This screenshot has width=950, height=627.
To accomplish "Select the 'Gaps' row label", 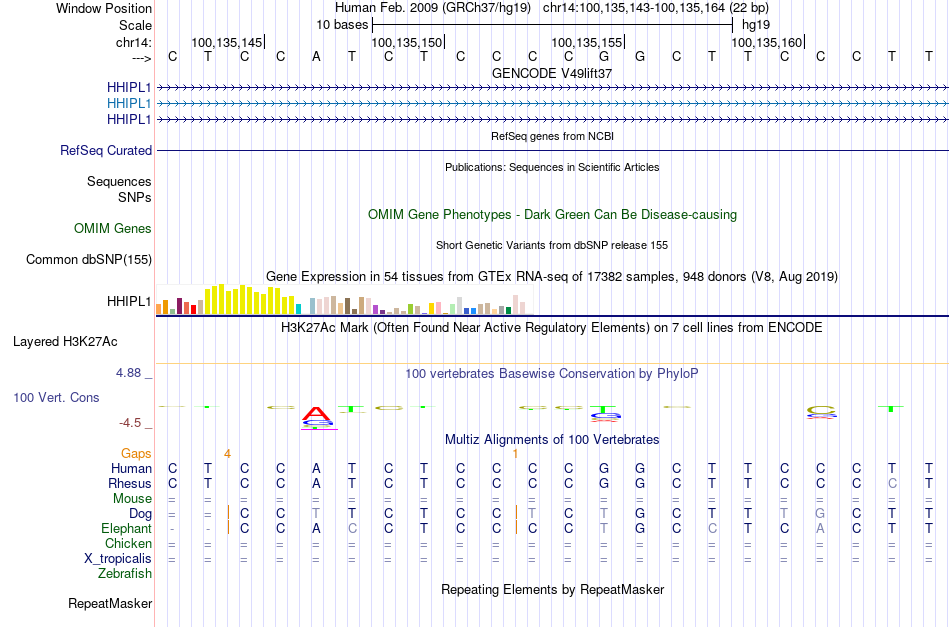I will click(x=136, y=453).
